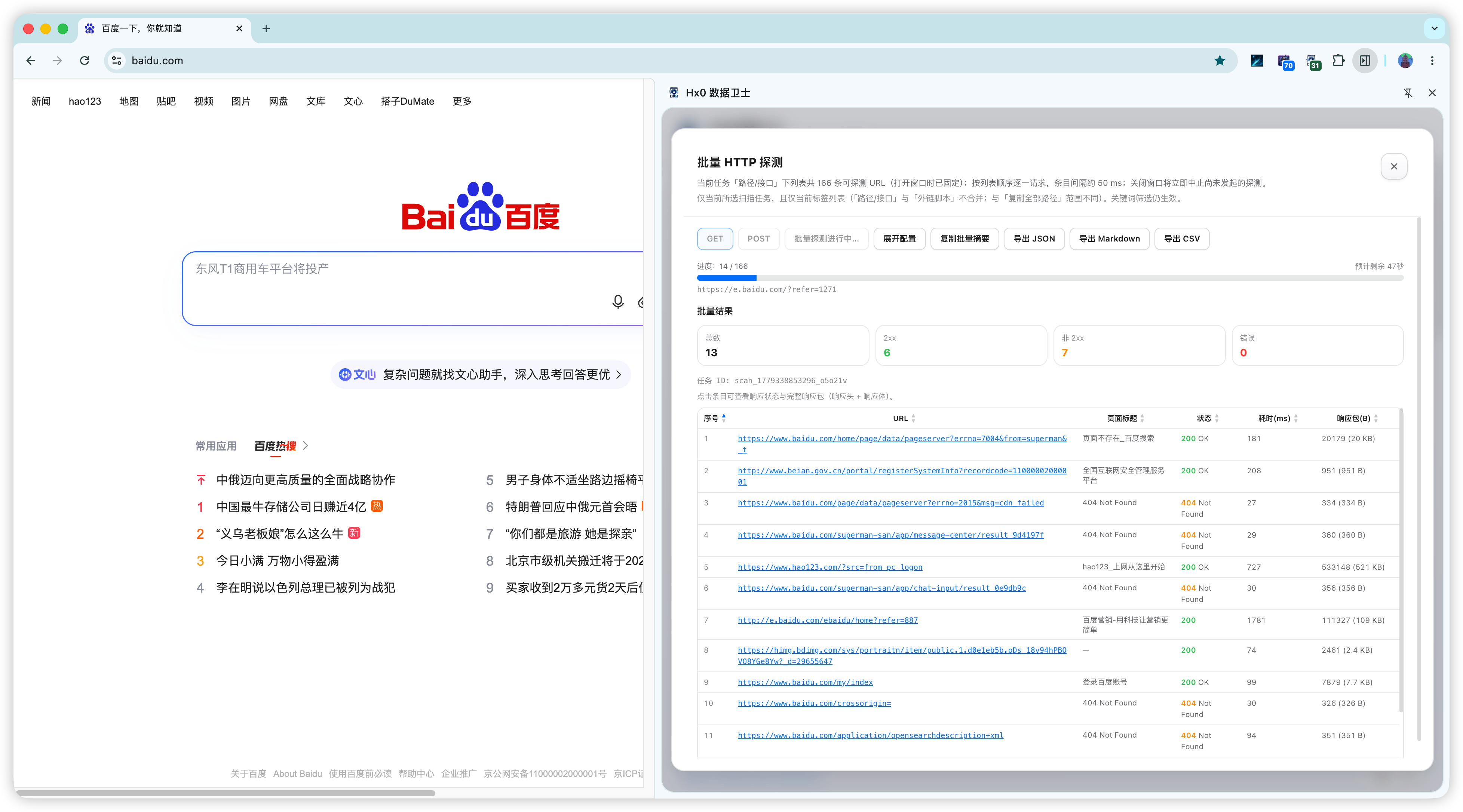Open the extension with badge 31
This screenshot has height=812, width=1463.
click(x=1313, y=61)
